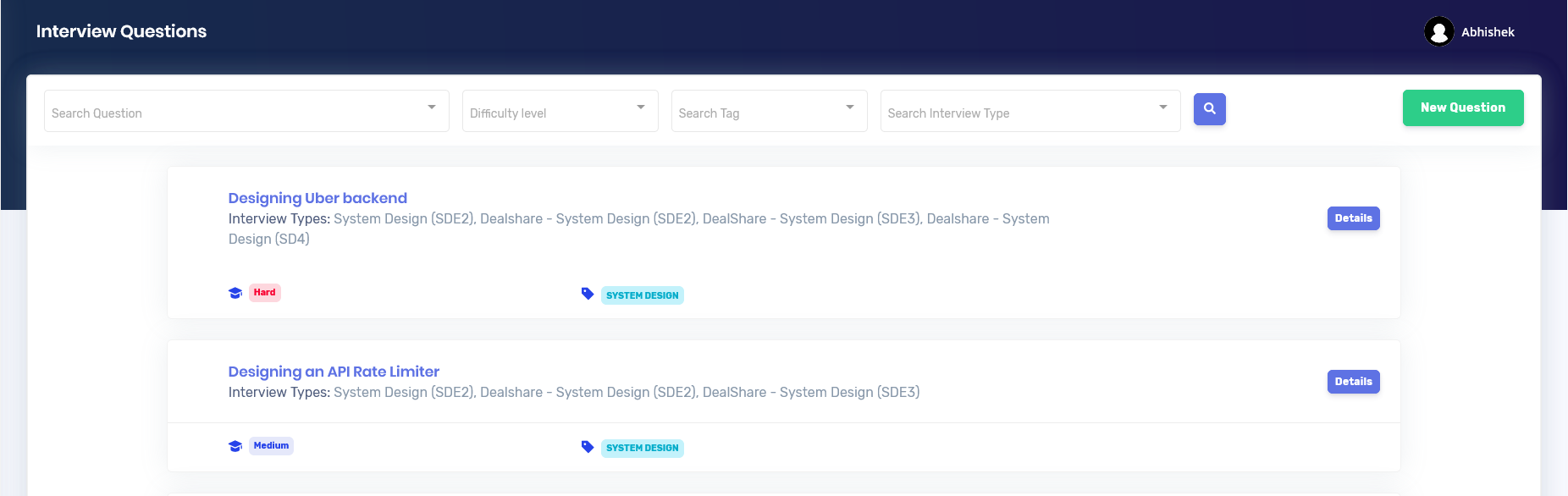The image size is (1568, 496).
Task: Open the Search Question dropdown arrow
Action: tap(432, 107)
